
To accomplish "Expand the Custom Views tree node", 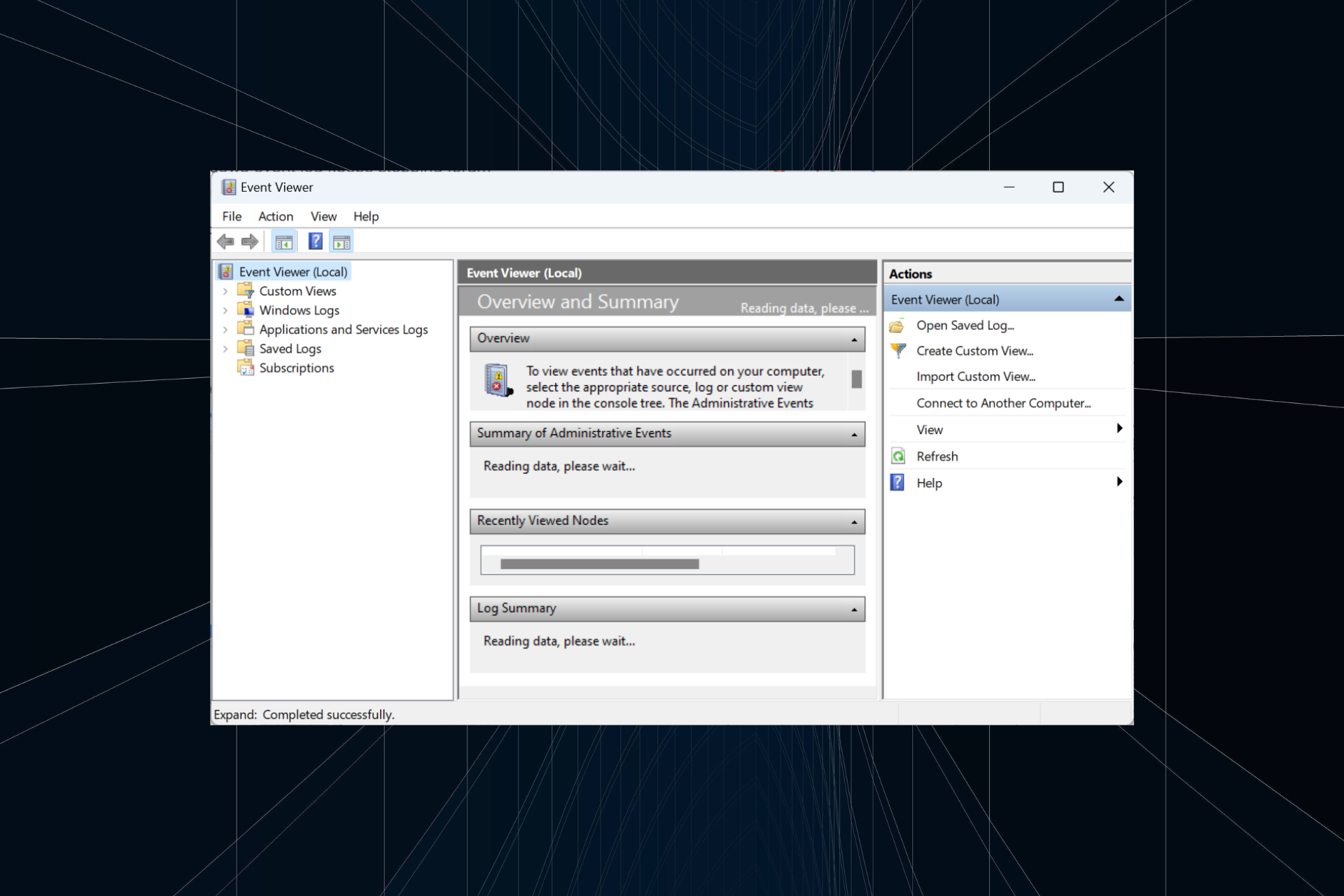I will pos(225,291).
